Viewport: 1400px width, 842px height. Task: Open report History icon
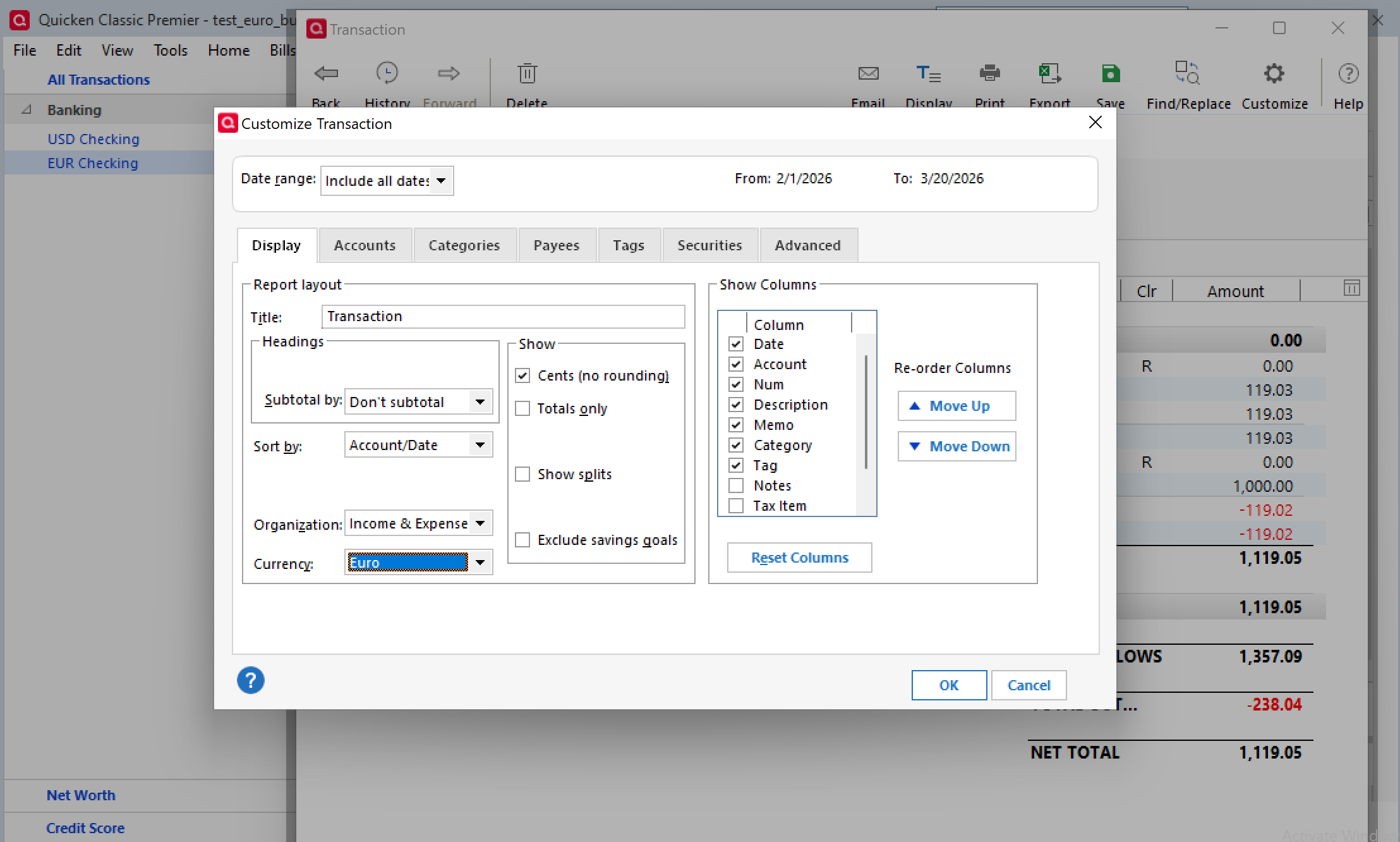(387, 73)
